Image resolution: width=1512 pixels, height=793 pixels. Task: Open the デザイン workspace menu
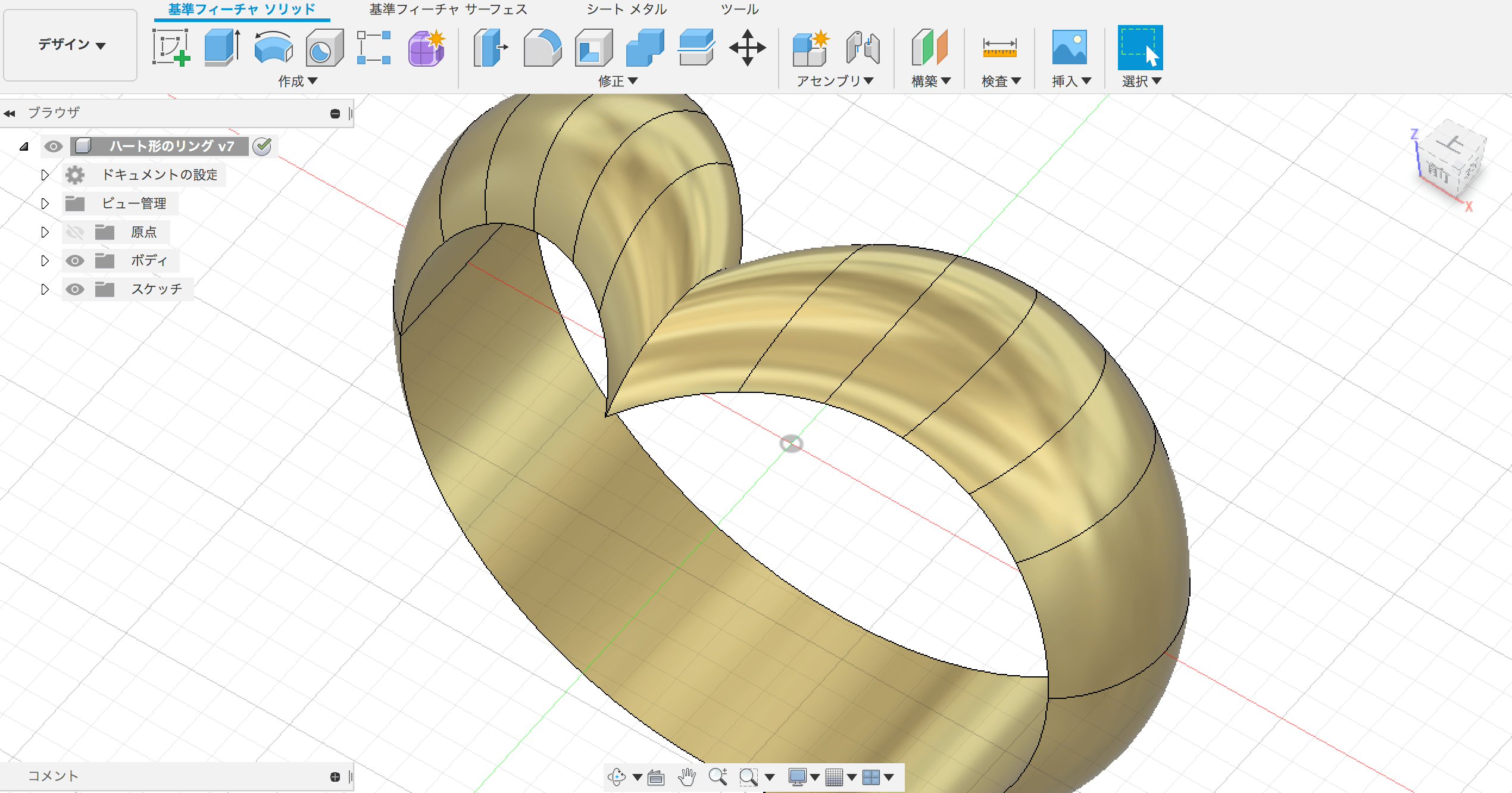click(70, 45)
